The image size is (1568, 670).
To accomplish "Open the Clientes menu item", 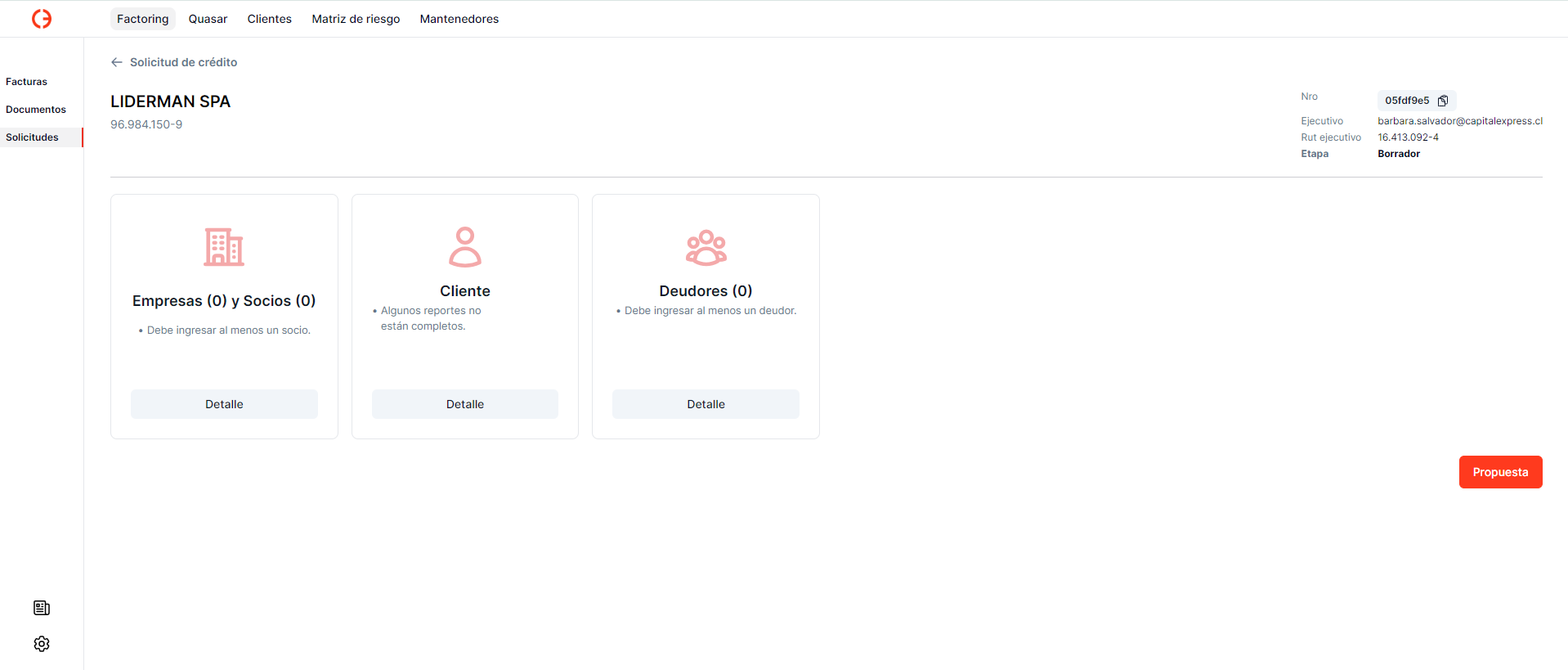I will (269, 19).
